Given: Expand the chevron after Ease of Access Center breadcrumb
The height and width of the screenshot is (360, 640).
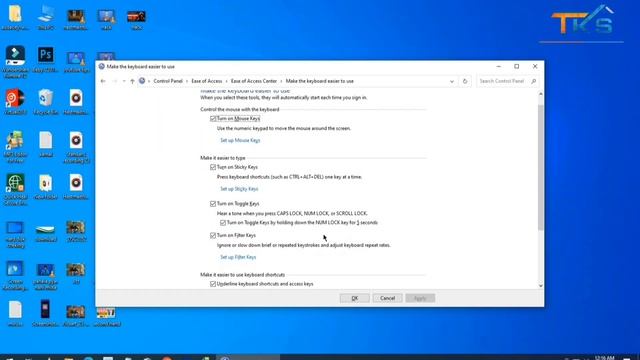Looking at the screenshot, I should coord(281,81).
